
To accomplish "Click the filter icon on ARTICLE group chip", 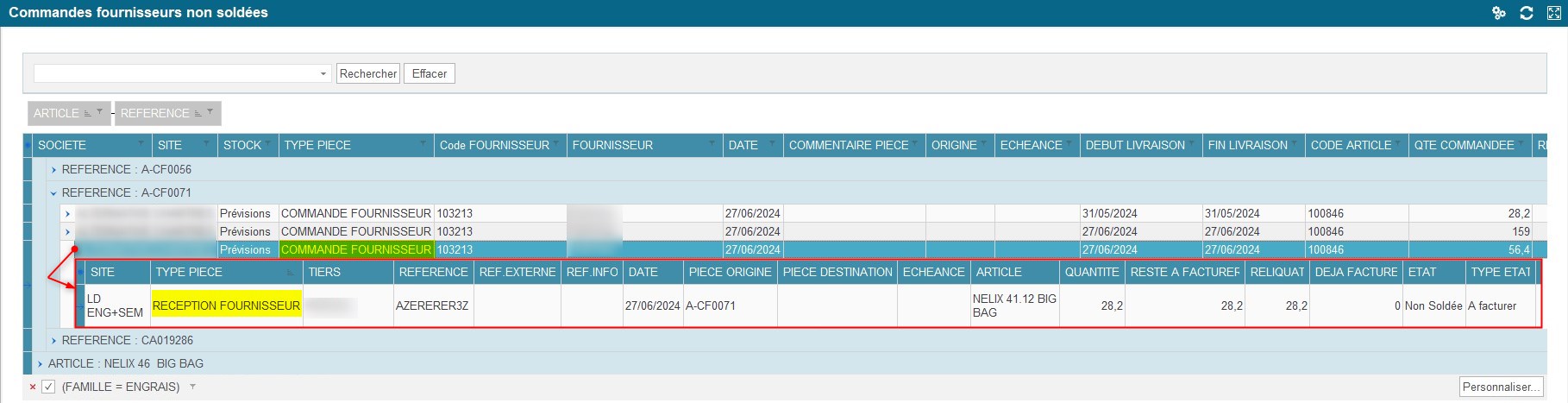I will 99,112.
